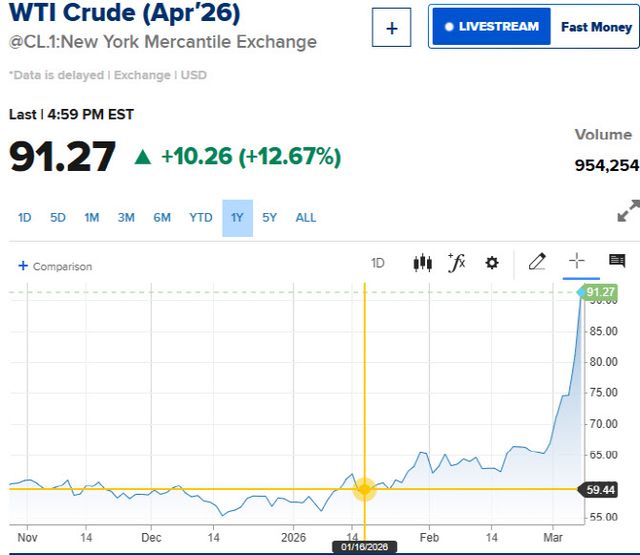The image size is (640, 555).
Task: Toggle the crosshair cursor tool
Action: (x=577, y=262)
